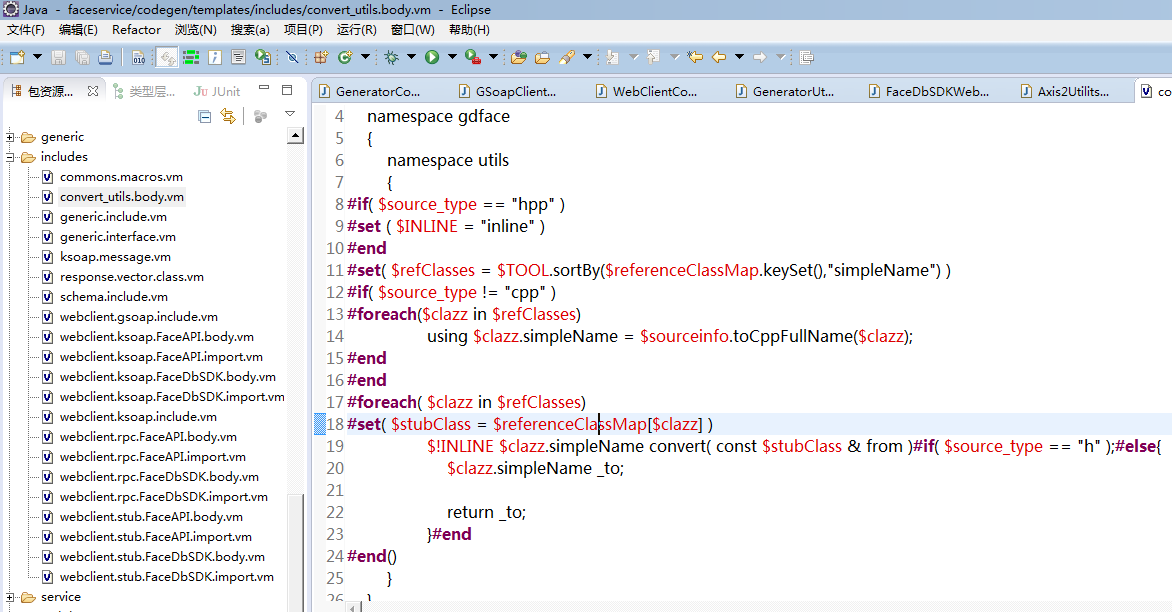Open the 运行(R) menu
The height and width of the screenshot is (612, 1172).
(357, 30)
